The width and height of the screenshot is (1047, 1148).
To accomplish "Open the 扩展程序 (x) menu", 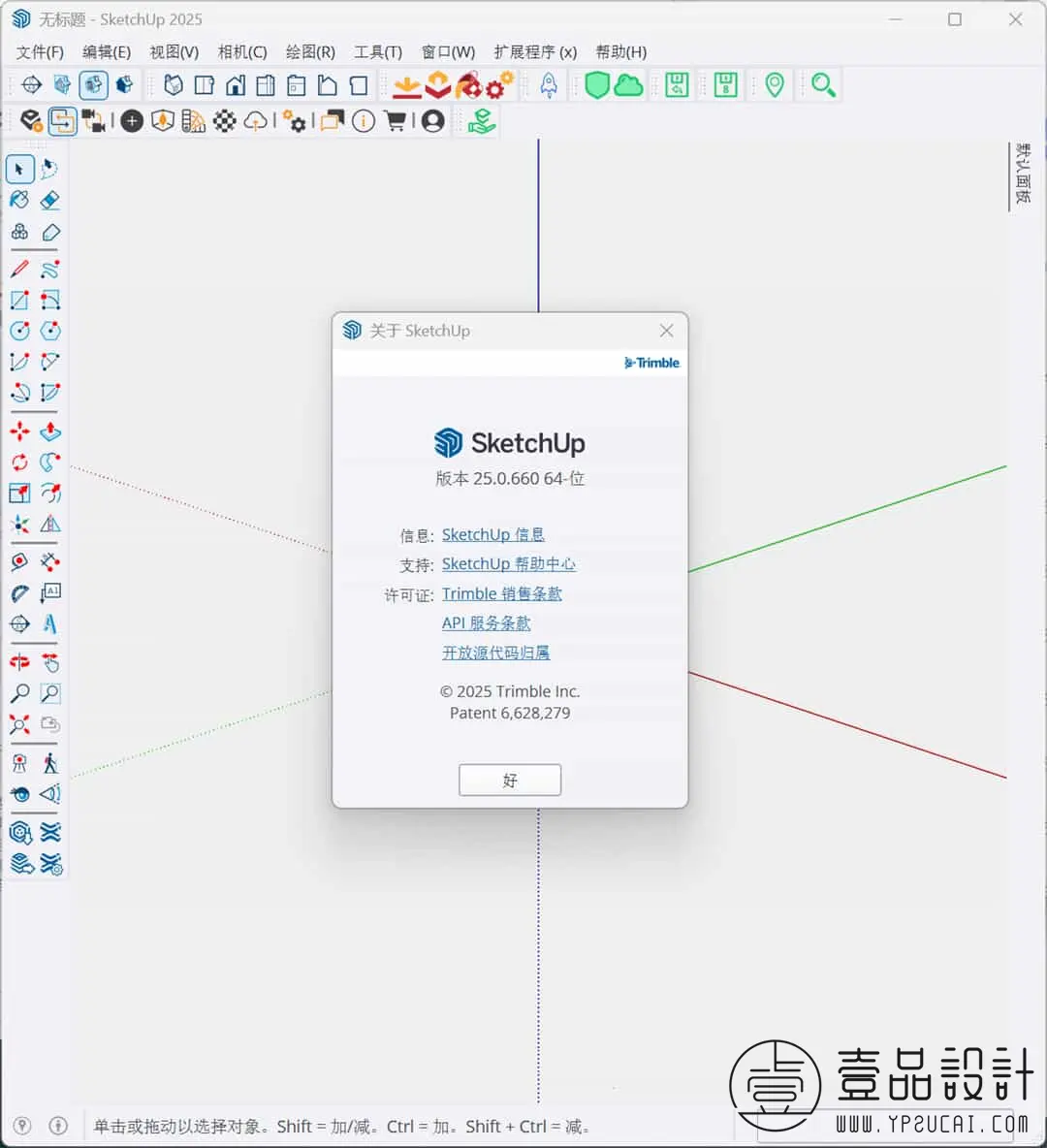I will point(535,52).
